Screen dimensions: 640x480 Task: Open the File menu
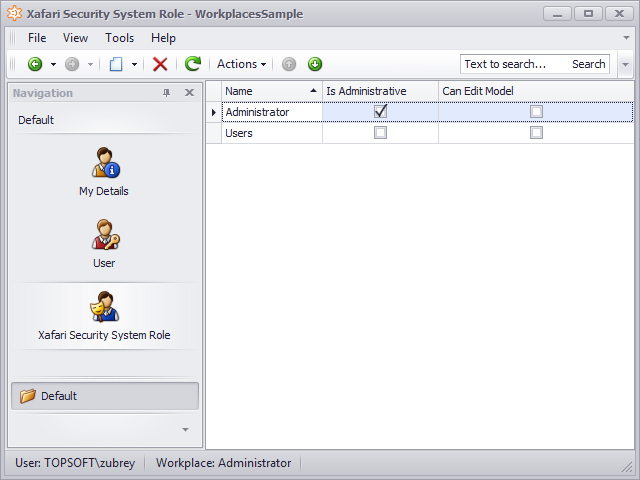click(37, 38)
